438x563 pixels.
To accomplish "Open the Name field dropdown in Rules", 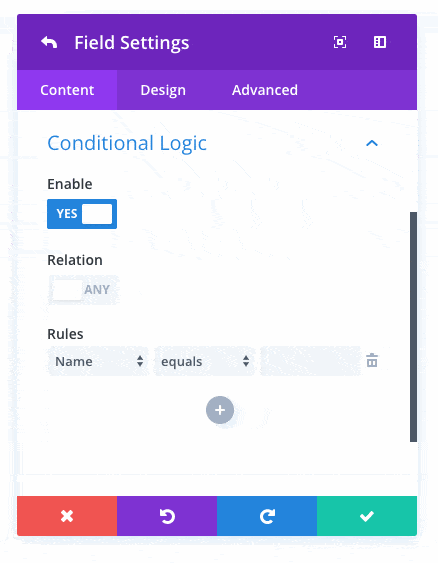I will (x=98, y=361).
